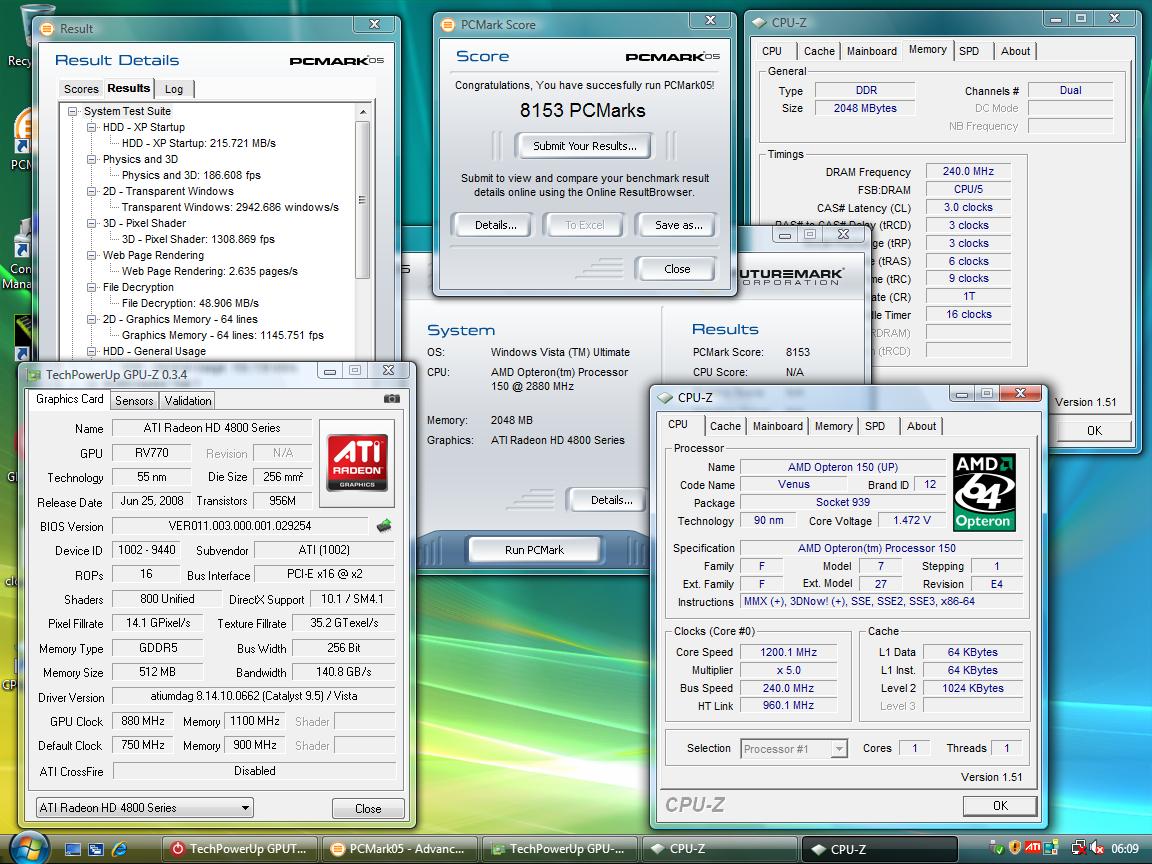Collapse the 3D - Pixel Shader node
This screenshot has width=1152, height=864.
pyautogui.click(x=92, y=223)
